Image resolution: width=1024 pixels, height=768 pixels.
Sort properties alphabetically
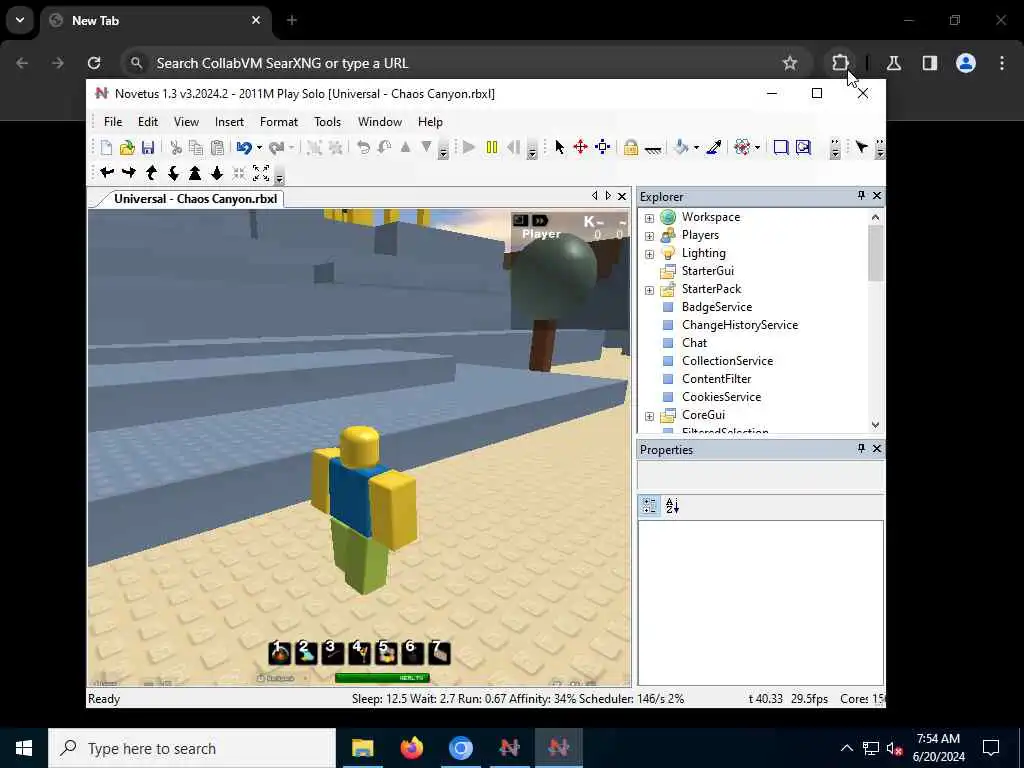672,505
